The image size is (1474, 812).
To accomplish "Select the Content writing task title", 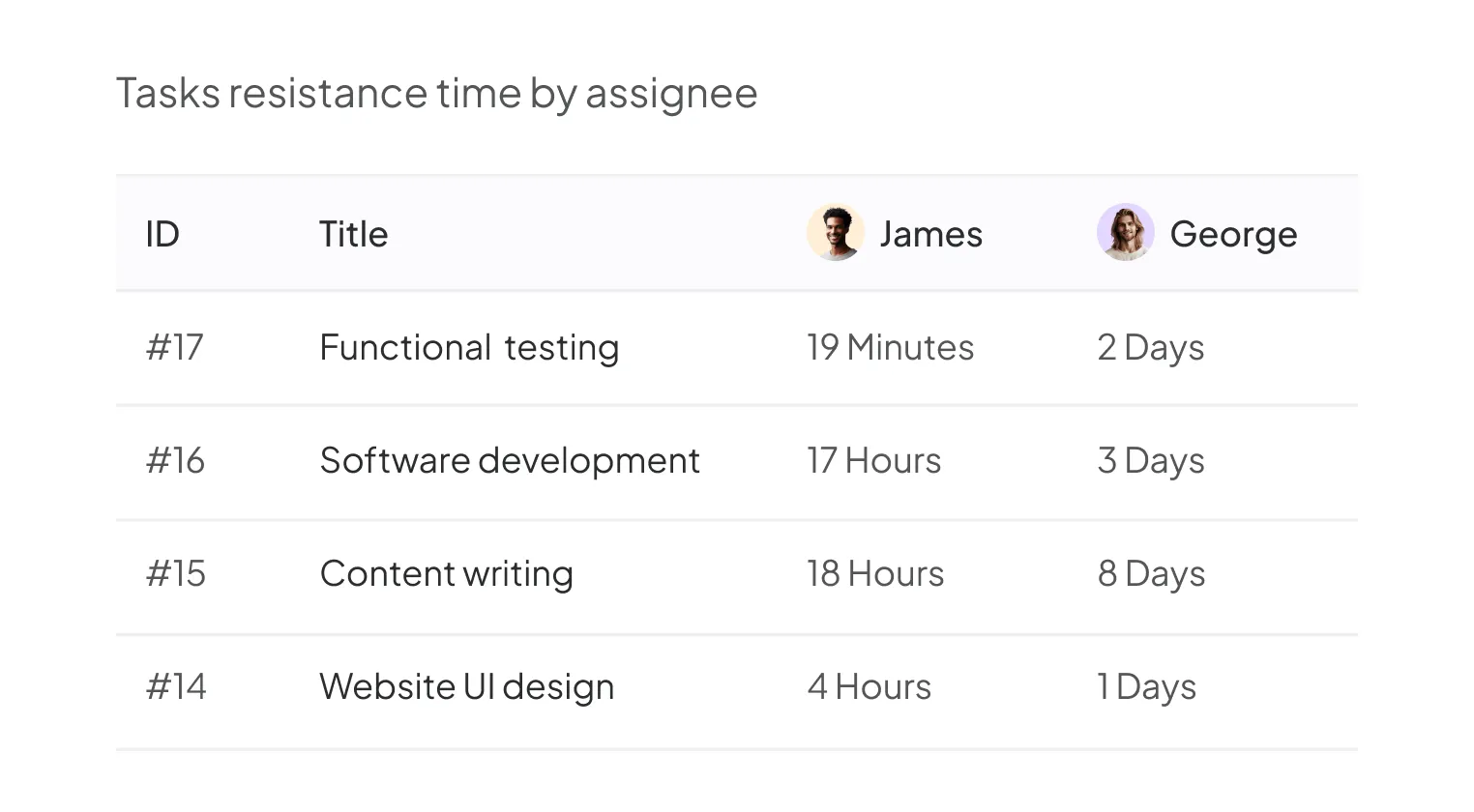I will [446, 573].
